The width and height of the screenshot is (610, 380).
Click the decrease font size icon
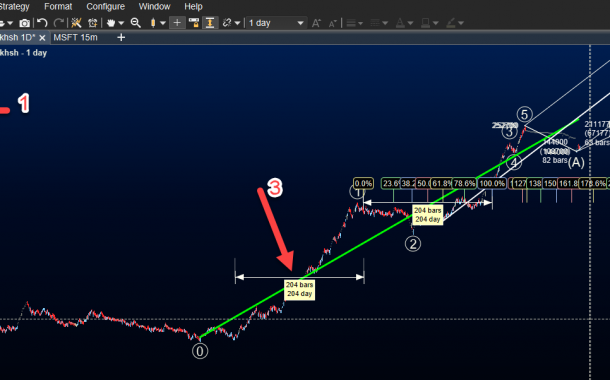point(332,23)
